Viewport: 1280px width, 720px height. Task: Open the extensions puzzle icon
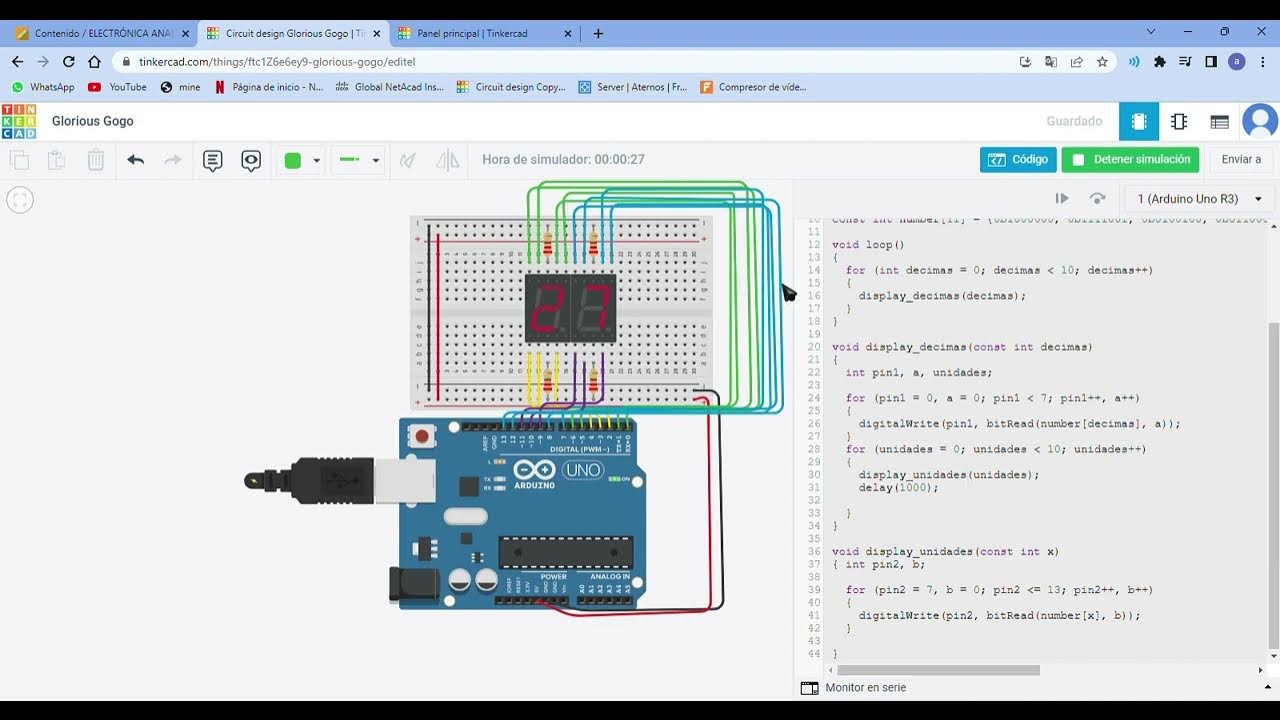pos(1160,62)
